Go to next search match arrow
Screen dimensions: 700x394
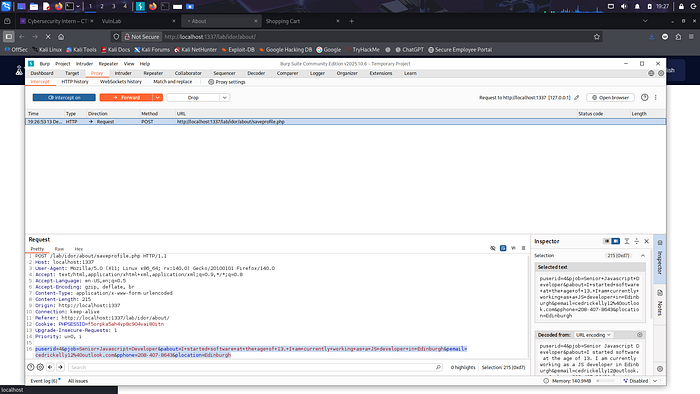pyautogui.click(x=60, y=367)
